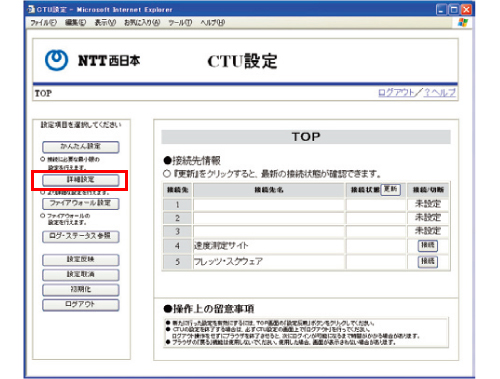Click the 操作上の留意事項 heading
Image resolution: width=500 pixels, height=379 pixels.
point(209,309)
